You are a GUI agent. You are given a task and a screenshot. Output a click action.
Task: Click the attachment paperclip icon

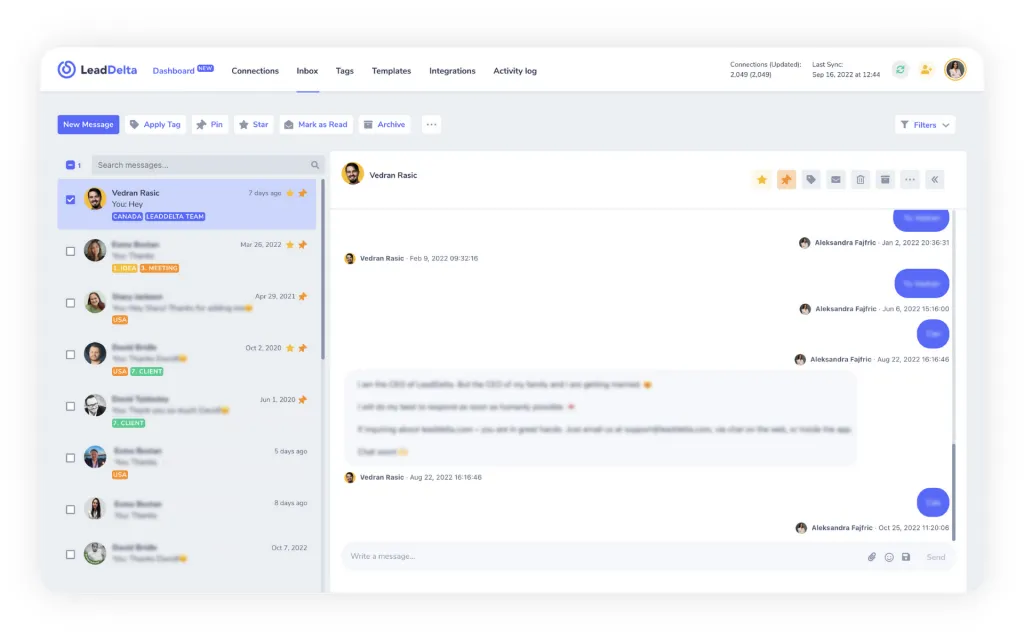(x=871, y=557)
